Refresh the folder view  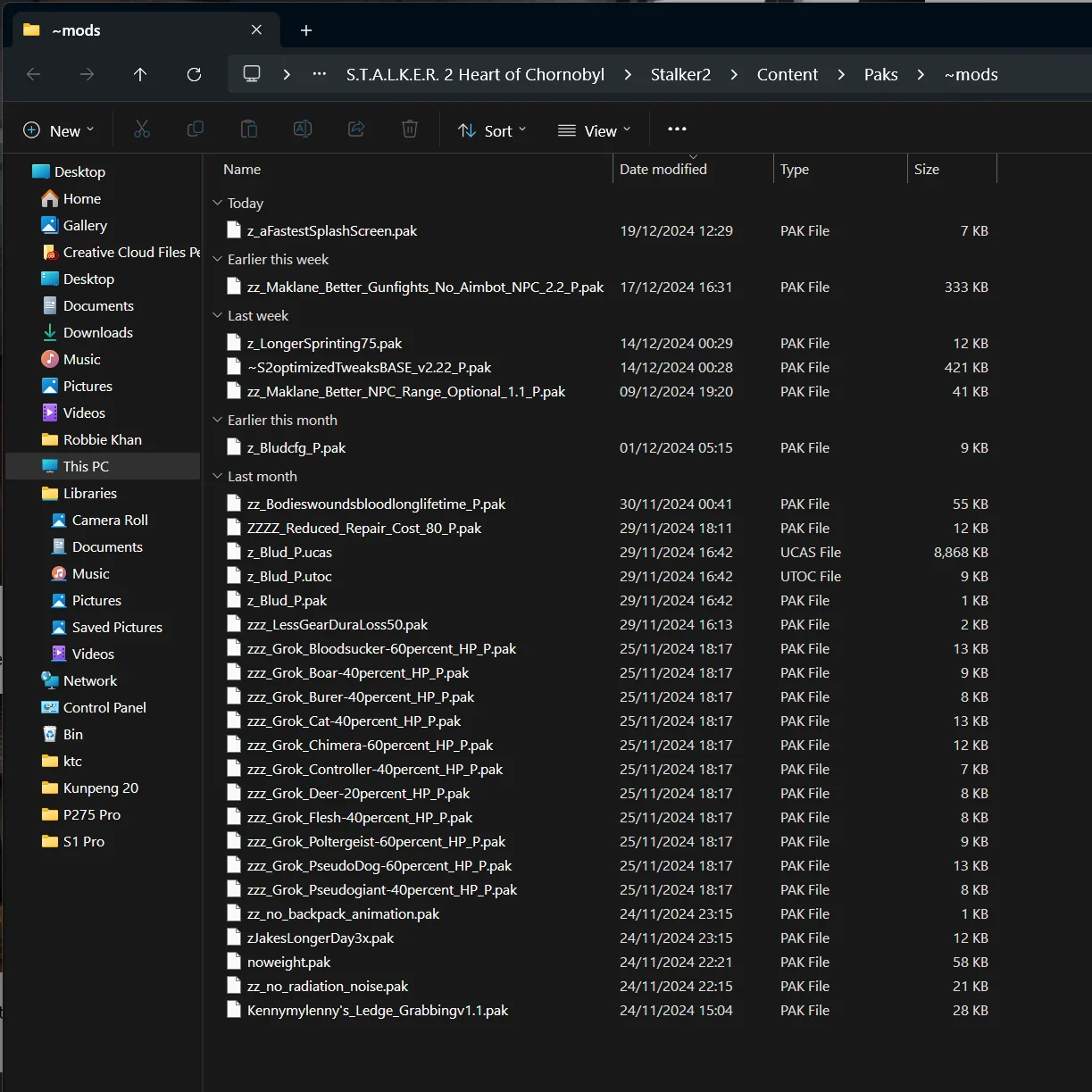(194, 75)
